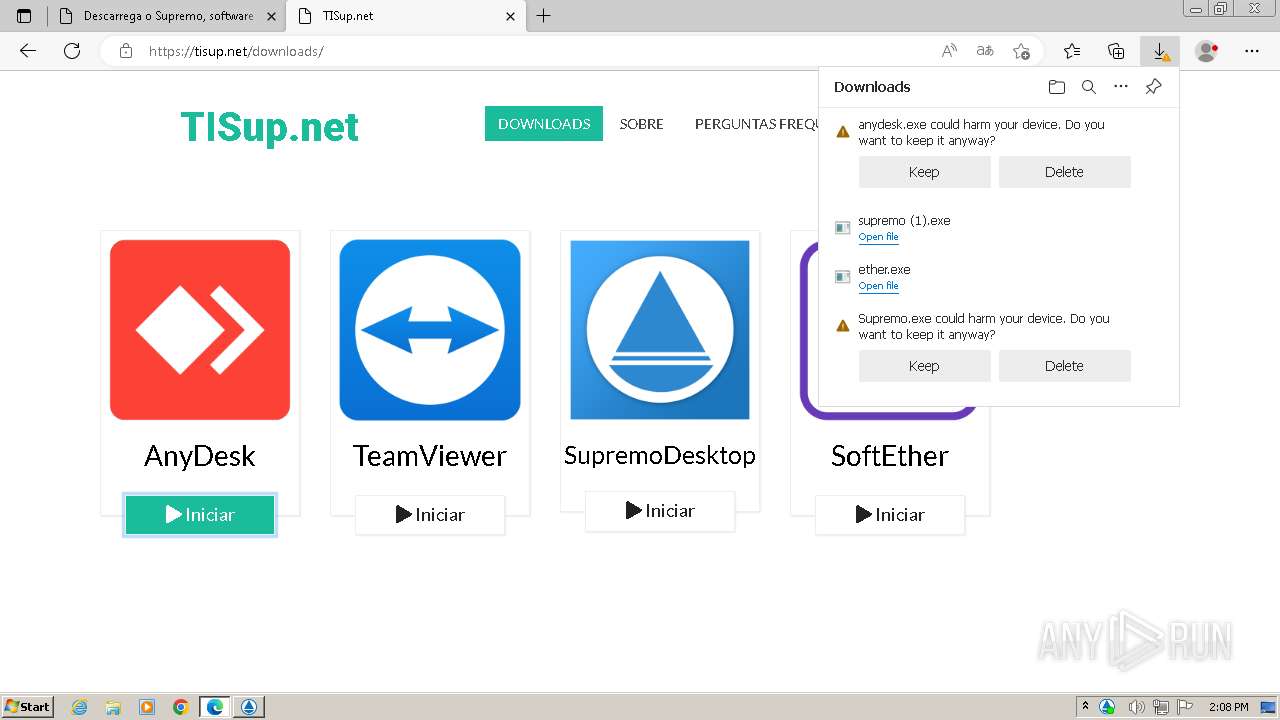Screen dimensions: 1280x720
Task: Launch Internet Explorer from the taskbar
Action: (x=80, y=707)
